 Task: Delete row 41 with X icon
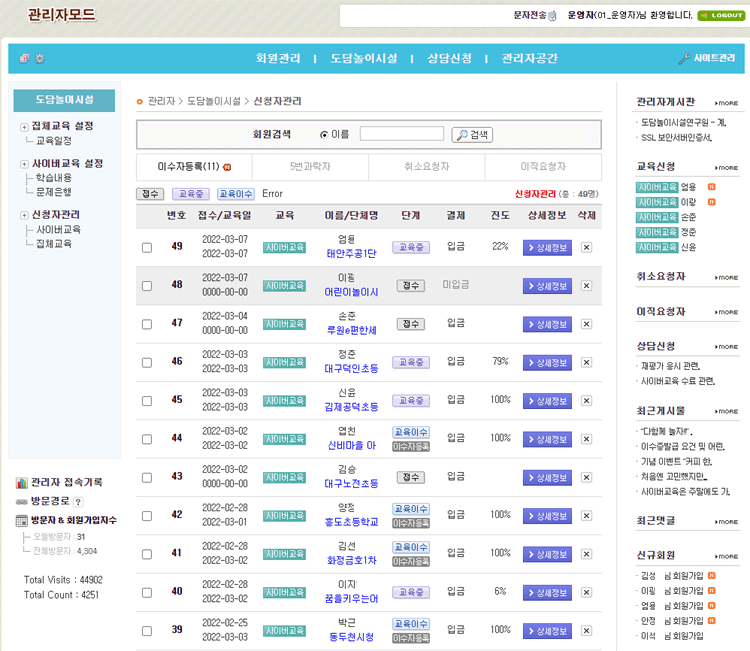586,554
